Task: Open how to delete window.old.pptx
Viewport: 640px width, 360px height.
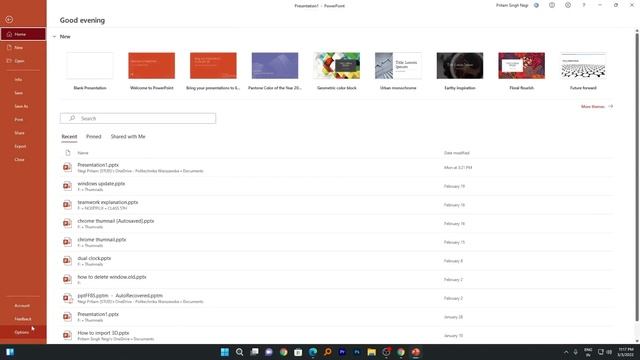Action: coord(337,280)
